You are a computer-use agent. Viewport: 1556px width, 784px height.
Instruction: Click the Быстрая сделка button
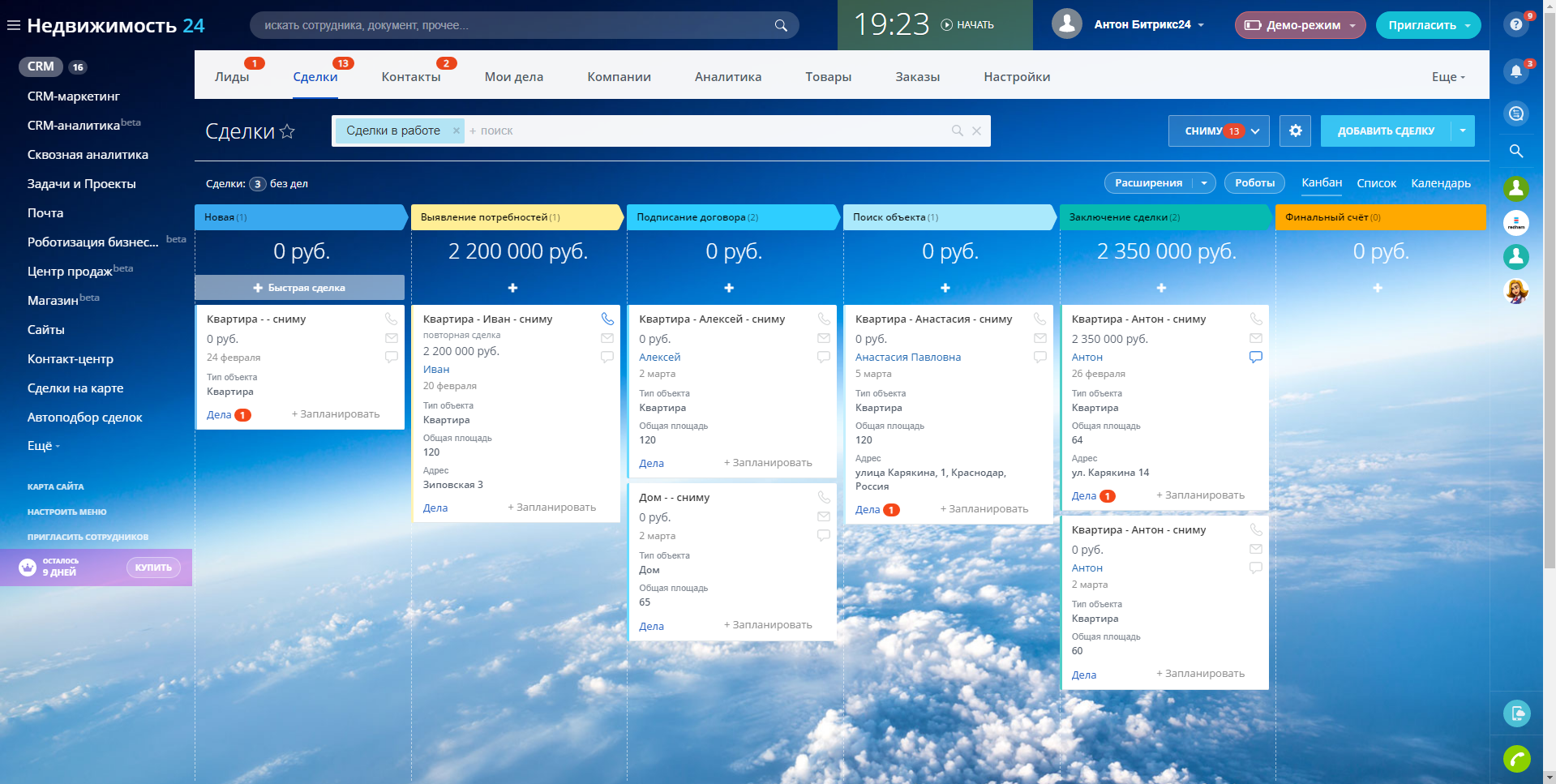click(299, 288)
